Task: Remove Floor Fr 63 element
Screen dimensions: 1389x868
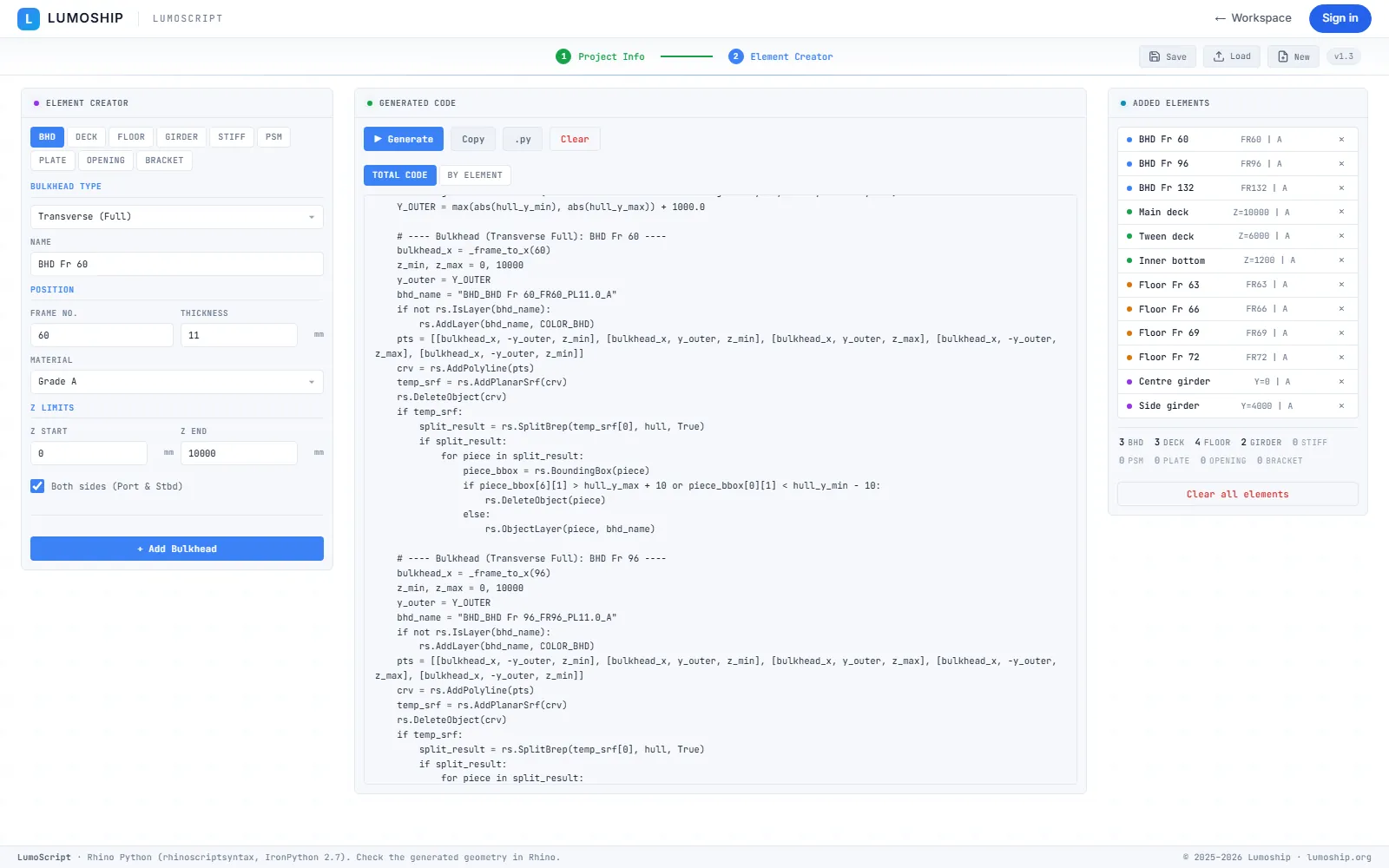Action: pyautogui.click(x=1341, y=285)
